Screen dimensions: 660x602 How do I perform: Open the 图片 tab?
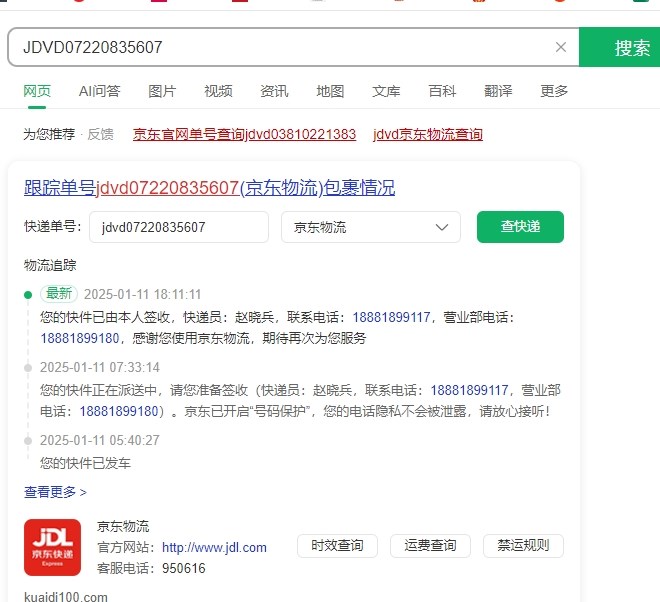pyautogui.click(x=162, y=91)
